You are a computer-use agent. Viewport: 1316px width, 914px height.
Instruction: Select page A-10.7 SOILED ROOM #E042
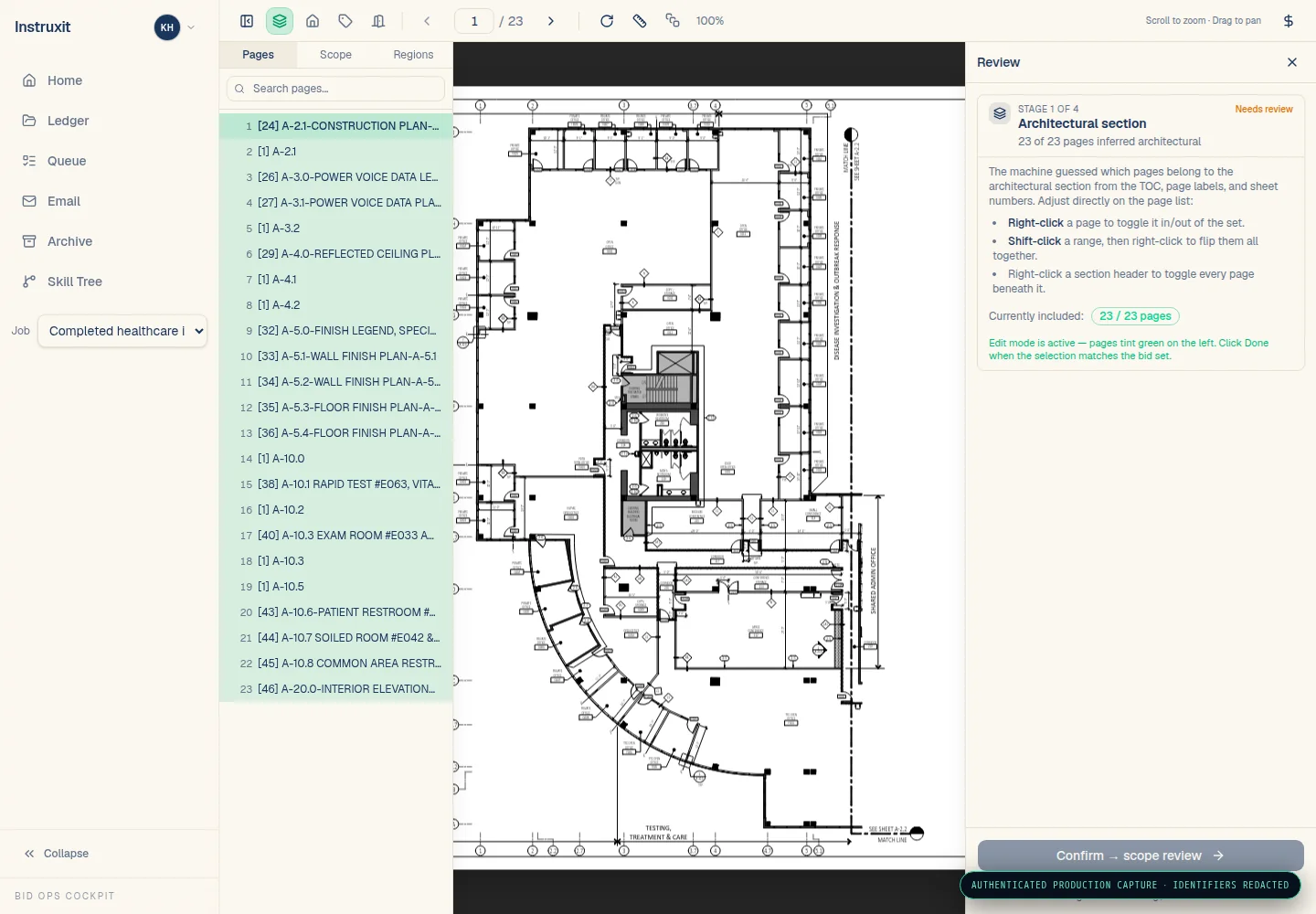coord(336,638)
